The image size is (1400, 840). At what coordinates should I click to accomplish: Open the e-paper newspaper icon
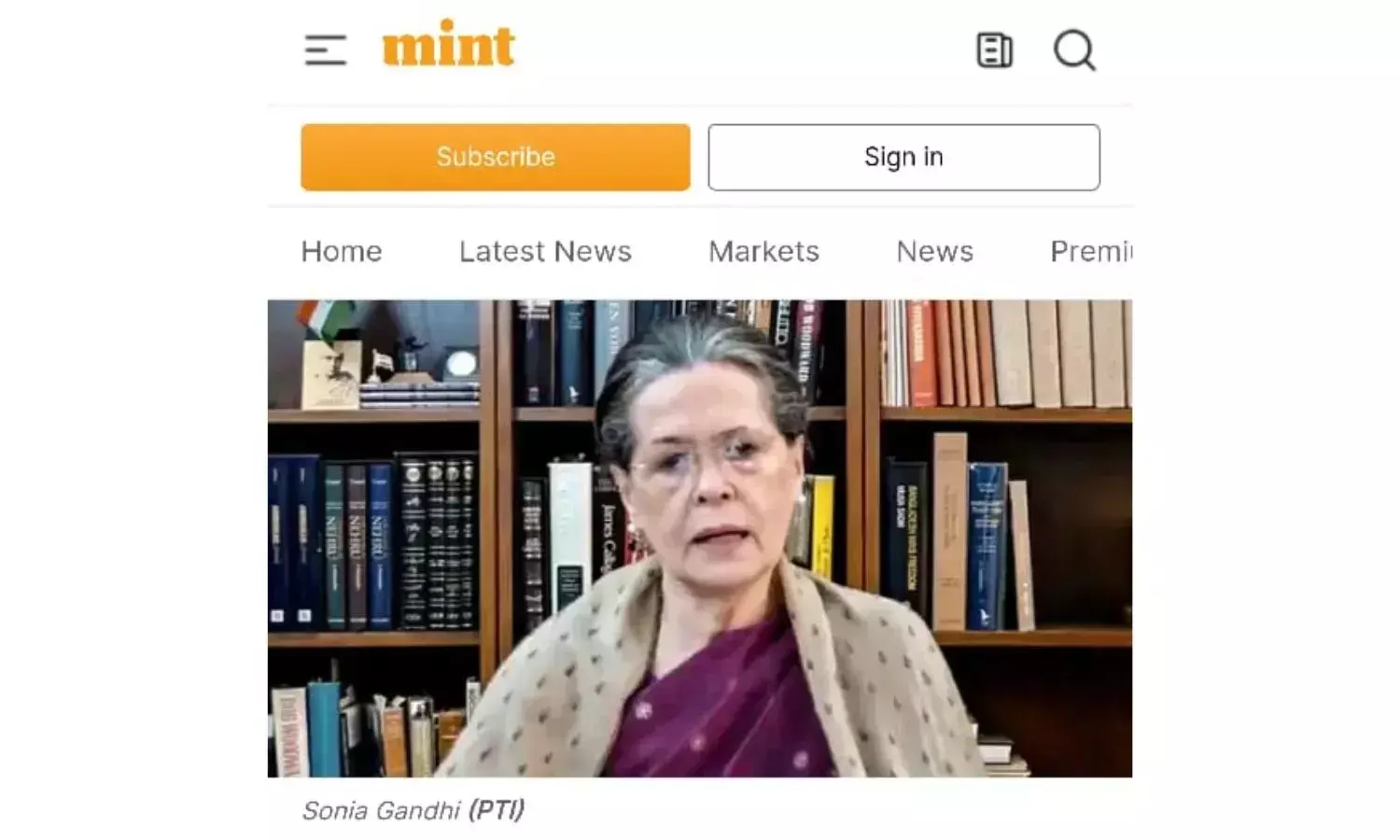tap(994, 50)
